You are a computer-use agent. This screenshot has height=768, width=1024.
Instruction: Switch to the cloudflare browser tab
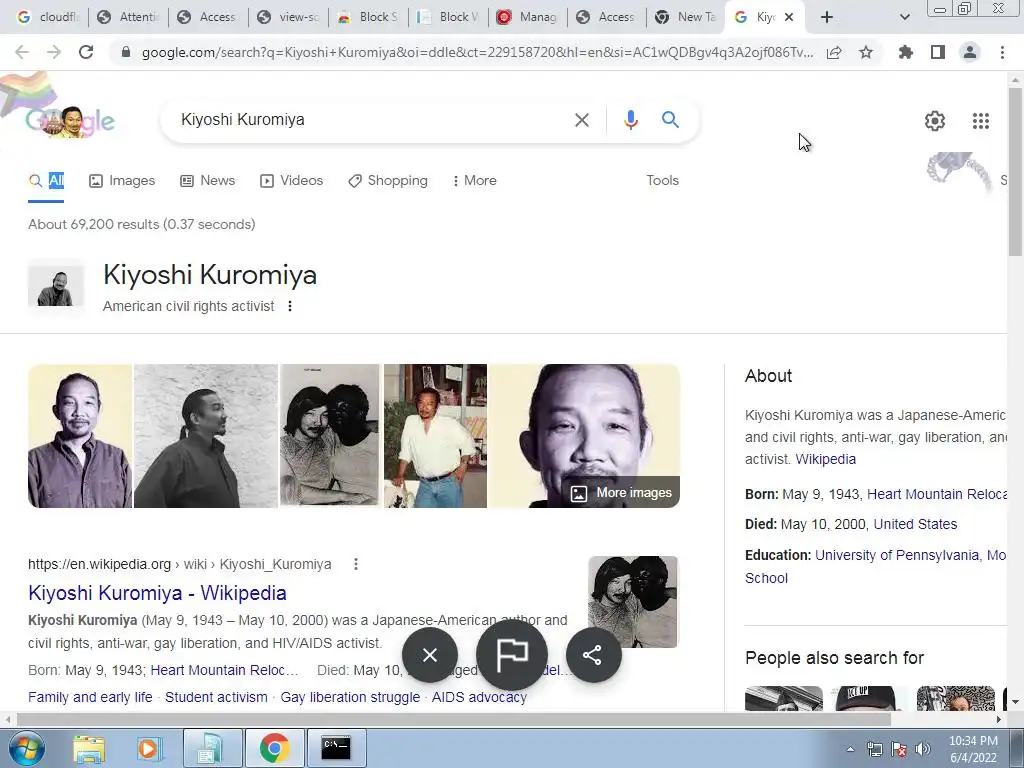48,17
